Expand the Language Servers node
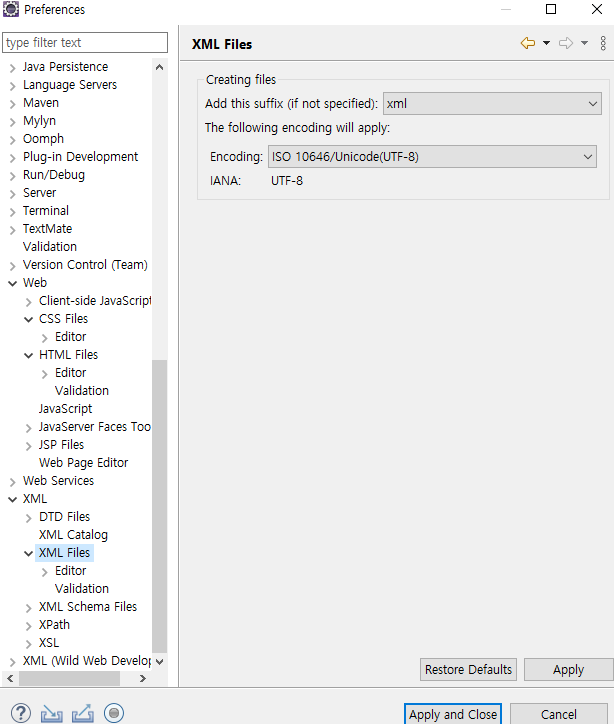This screenshot has width=614, height=724. point(12,86)
